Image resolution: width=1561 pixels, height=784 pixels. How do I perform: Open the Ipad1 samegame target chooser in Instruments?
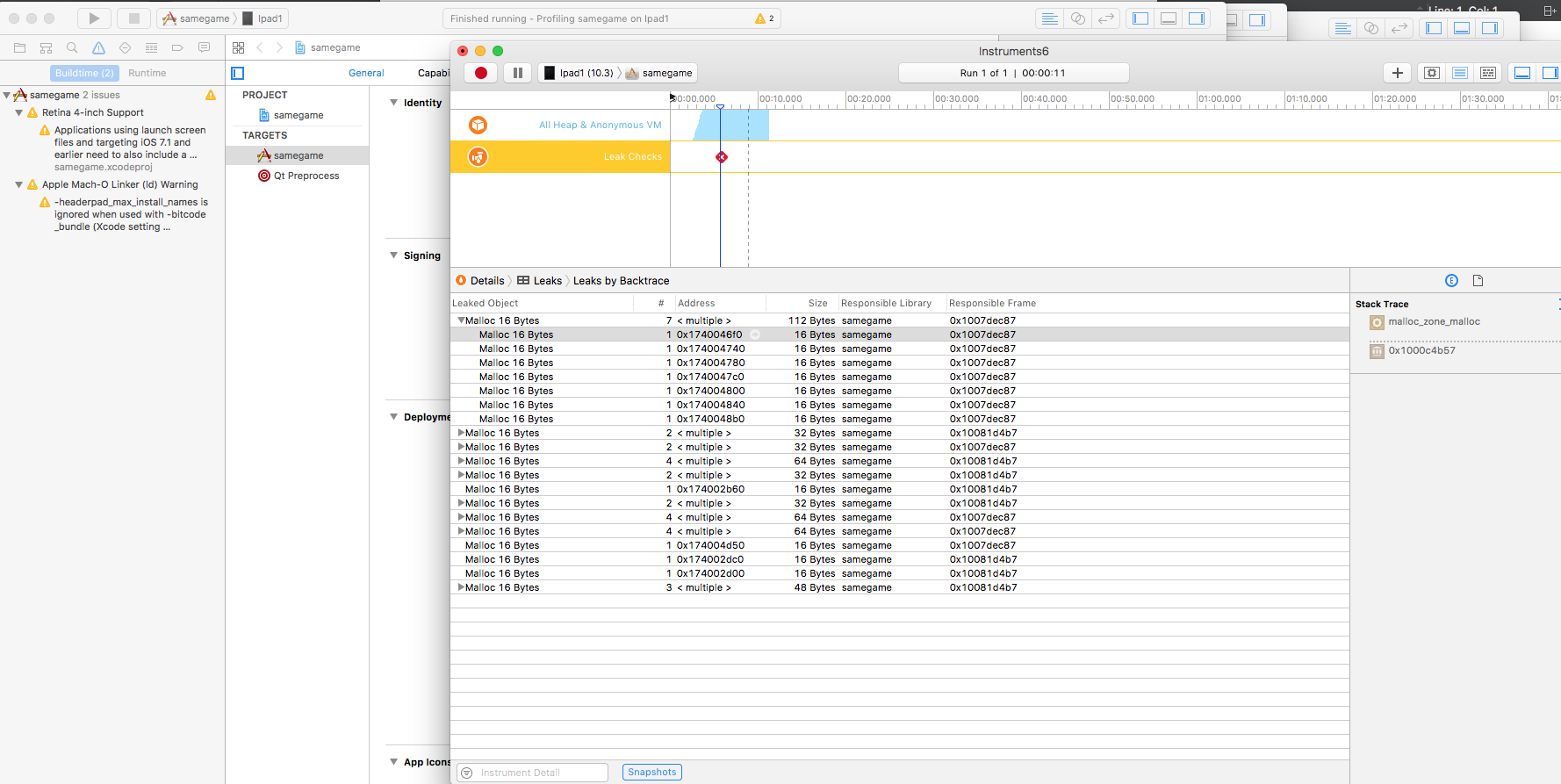tap(618, 73)
